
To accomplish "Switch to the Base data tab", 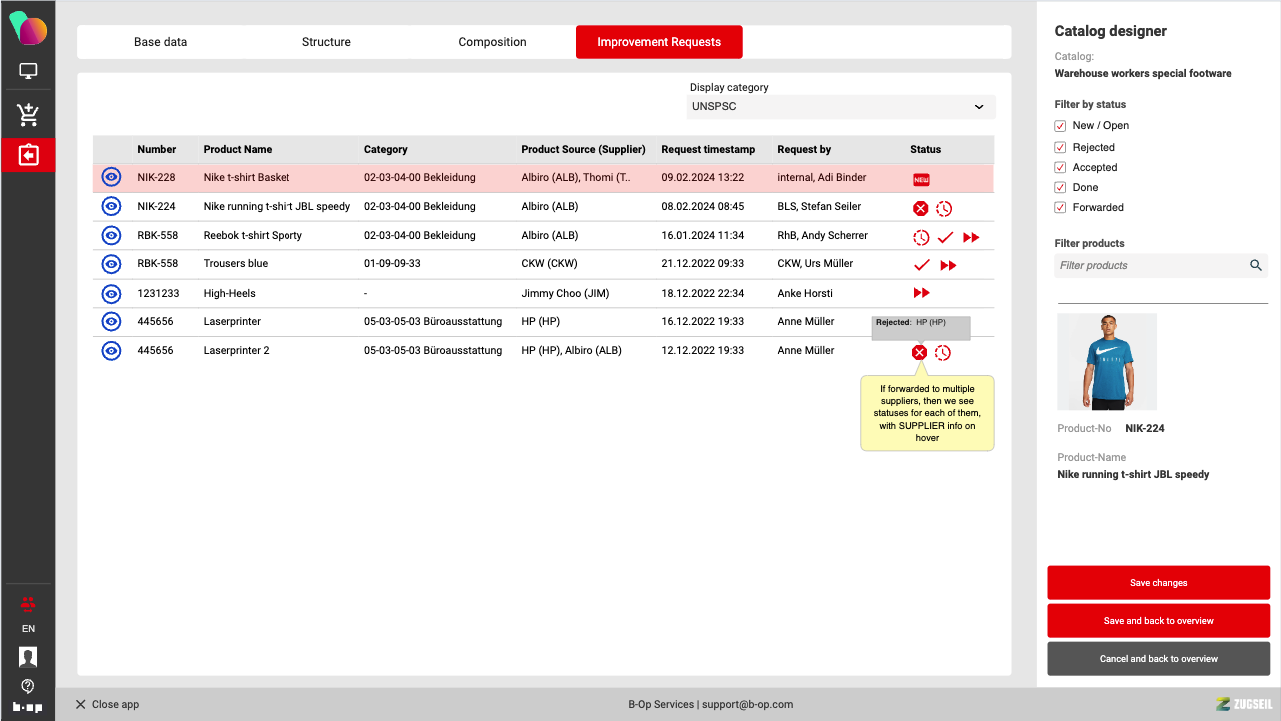I will pyautogui.click(x=160, y=42).
